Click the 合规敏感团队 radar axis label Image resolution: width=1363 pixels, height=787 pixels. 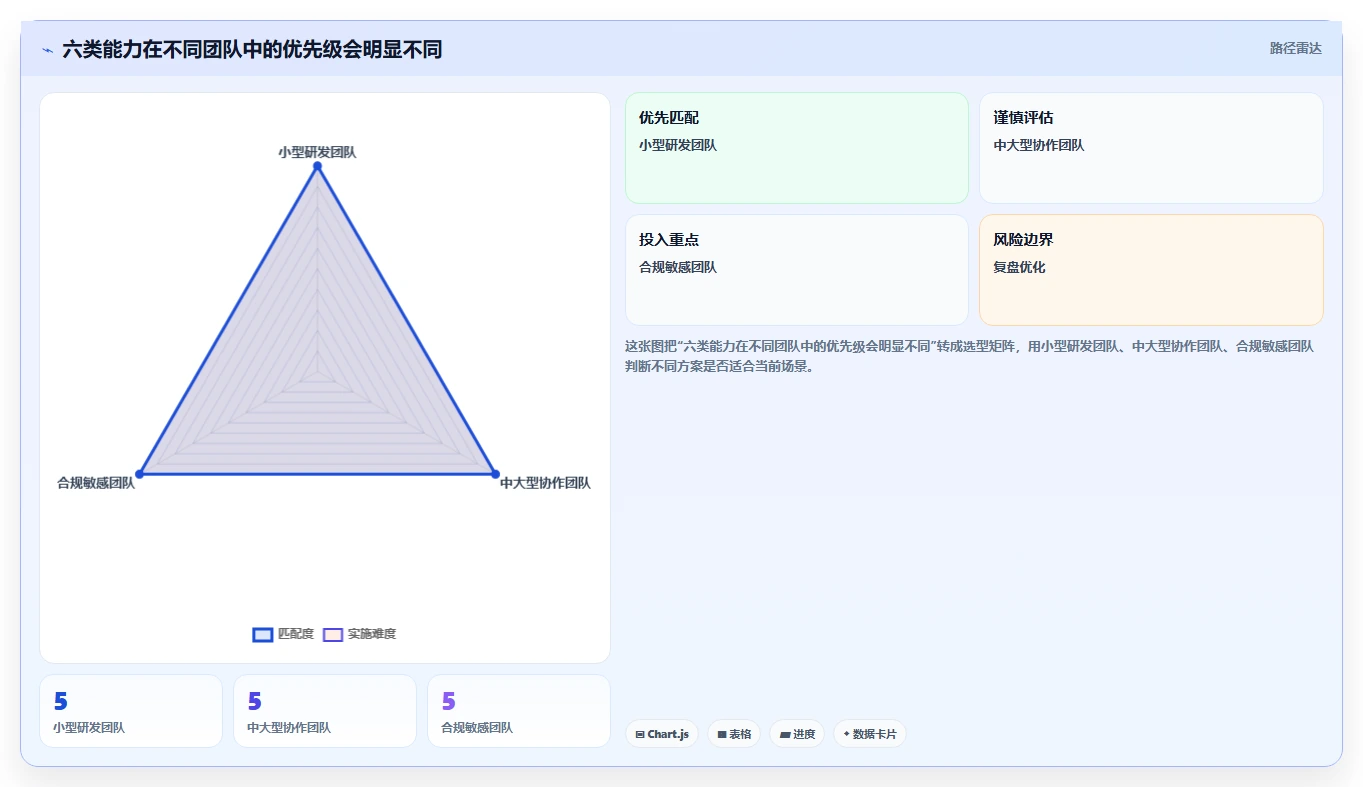click(x=96, y=483)
